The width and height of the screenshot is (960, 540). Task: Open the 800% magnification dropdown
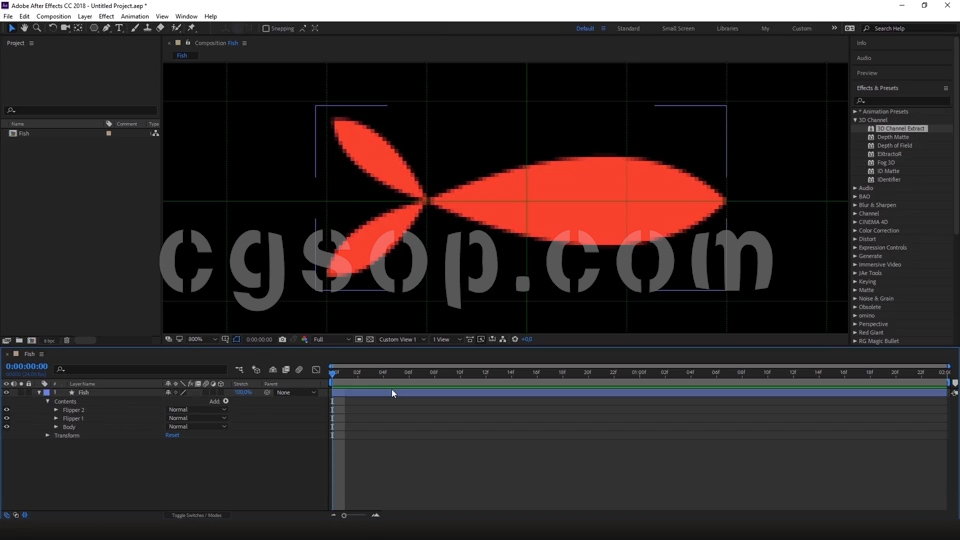203,339
